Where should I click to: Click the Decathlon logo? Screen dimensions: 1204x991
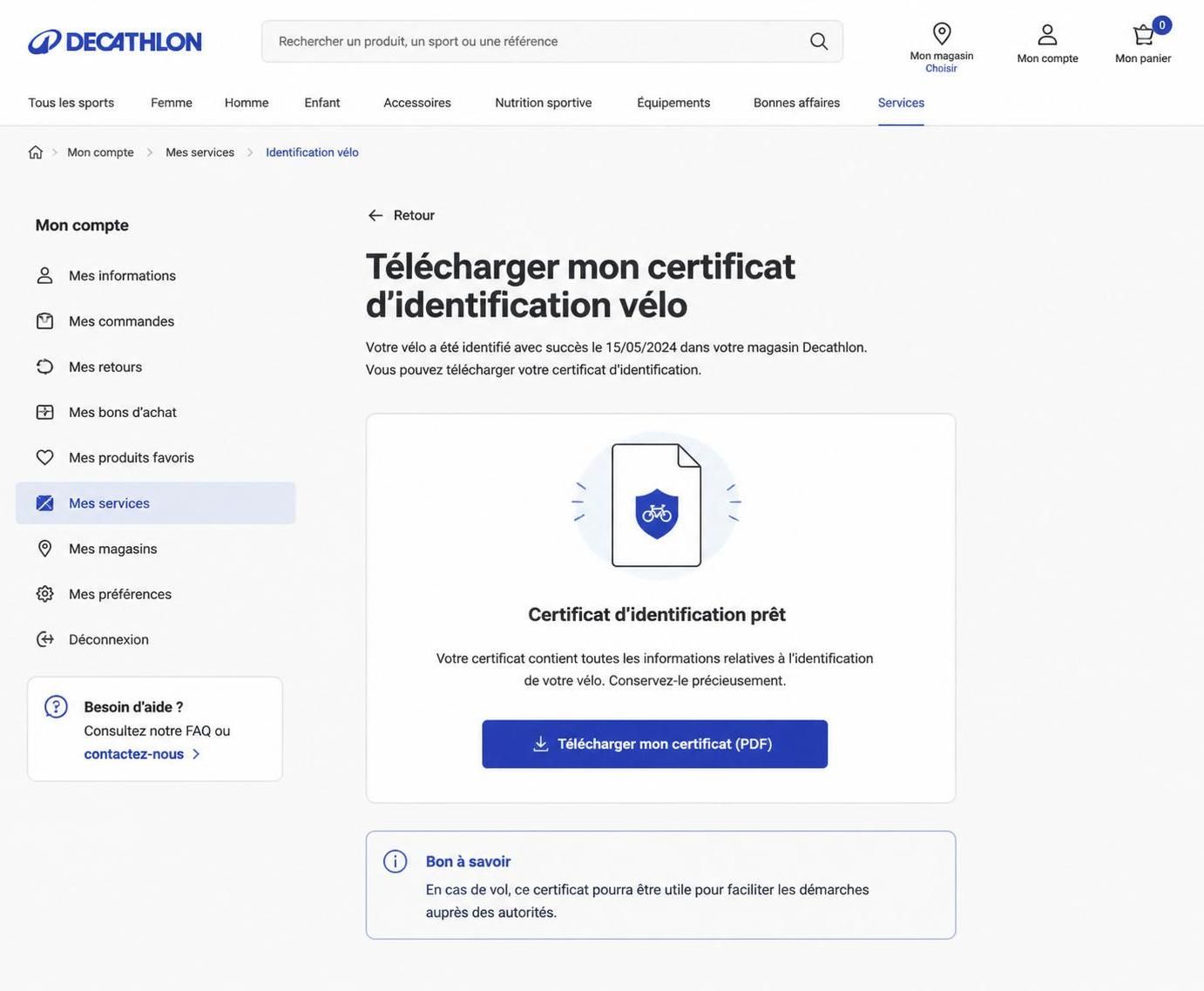coord(115,42)
